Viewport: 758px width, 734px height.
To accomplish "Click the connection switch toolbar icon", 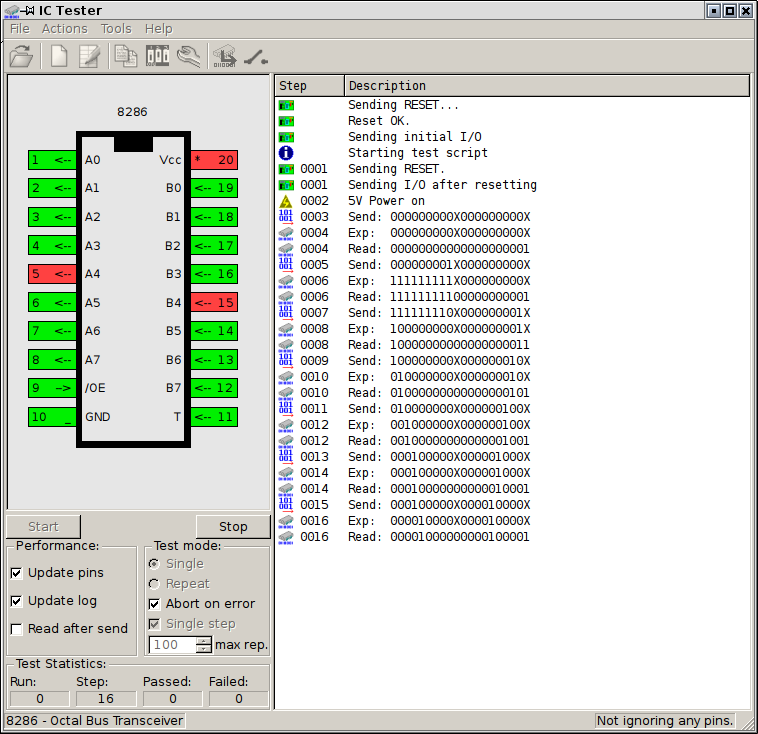I will [x=256, y=57].
